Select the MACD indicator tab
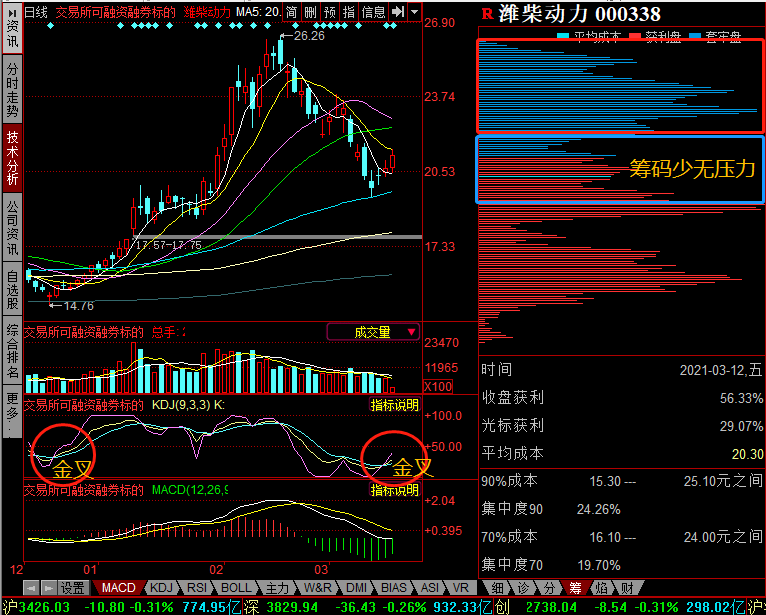Viewport: 766px width, 615px height. point(118,588)
